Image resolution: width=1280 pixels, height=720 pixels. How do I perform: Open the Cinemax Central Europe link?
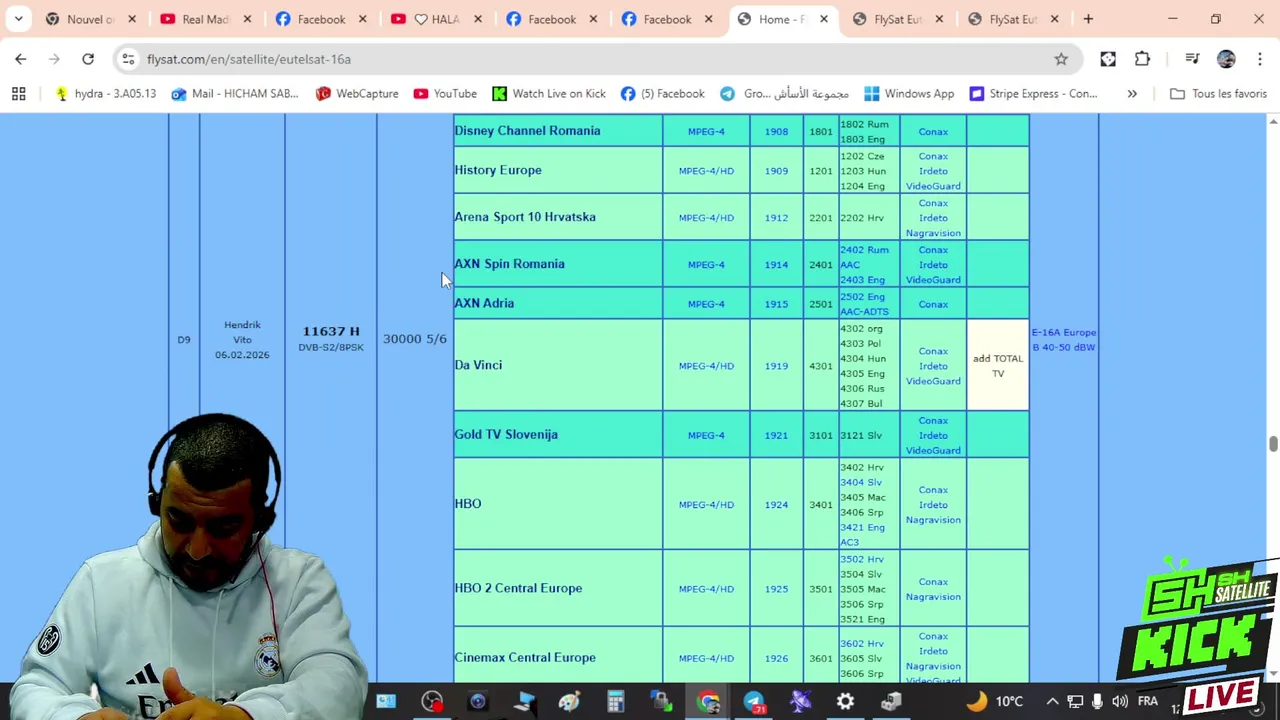click(x=525, y=658)
